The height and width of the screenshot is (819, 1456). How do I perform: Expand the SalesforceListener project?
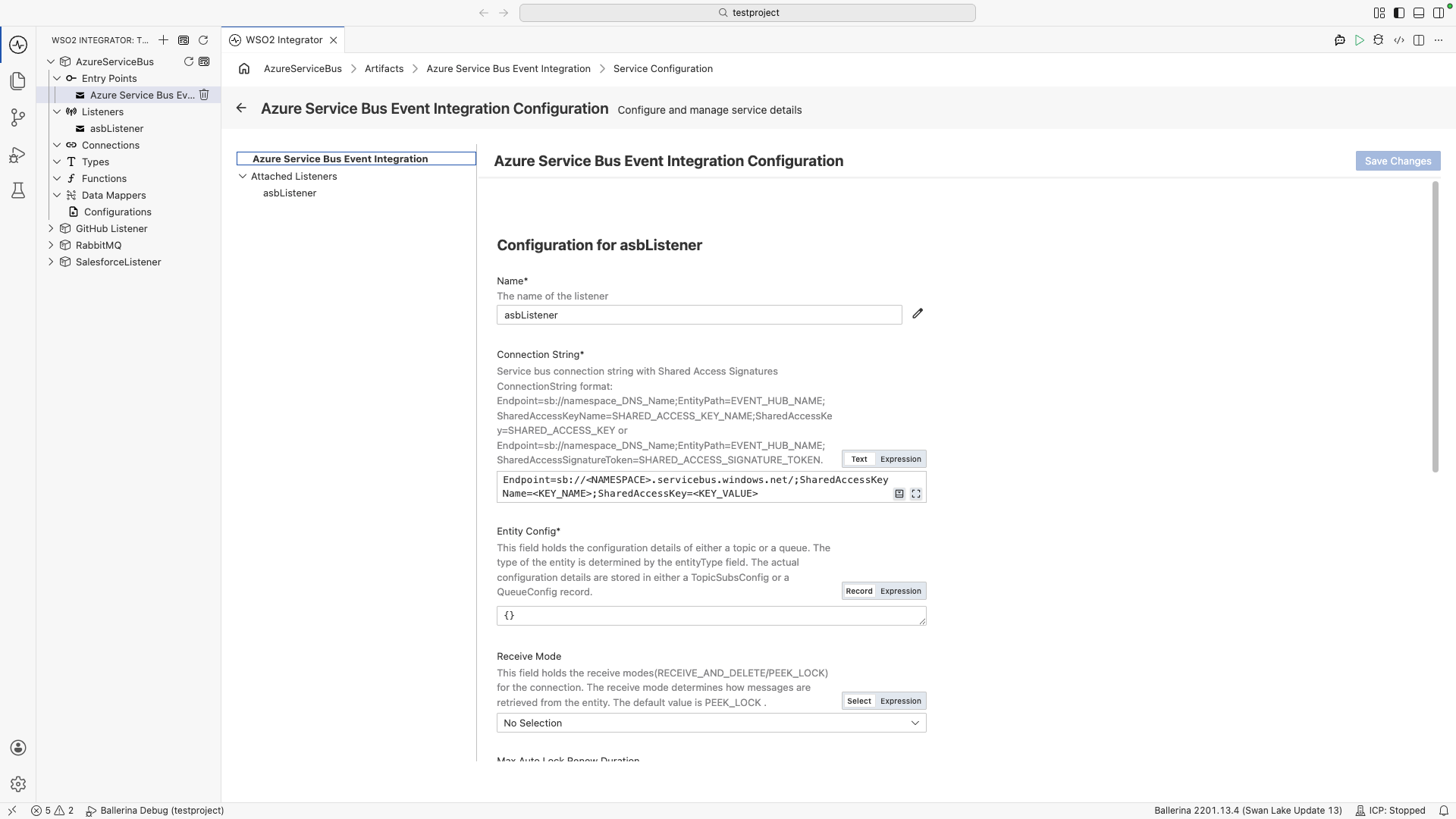pos(51,262)
